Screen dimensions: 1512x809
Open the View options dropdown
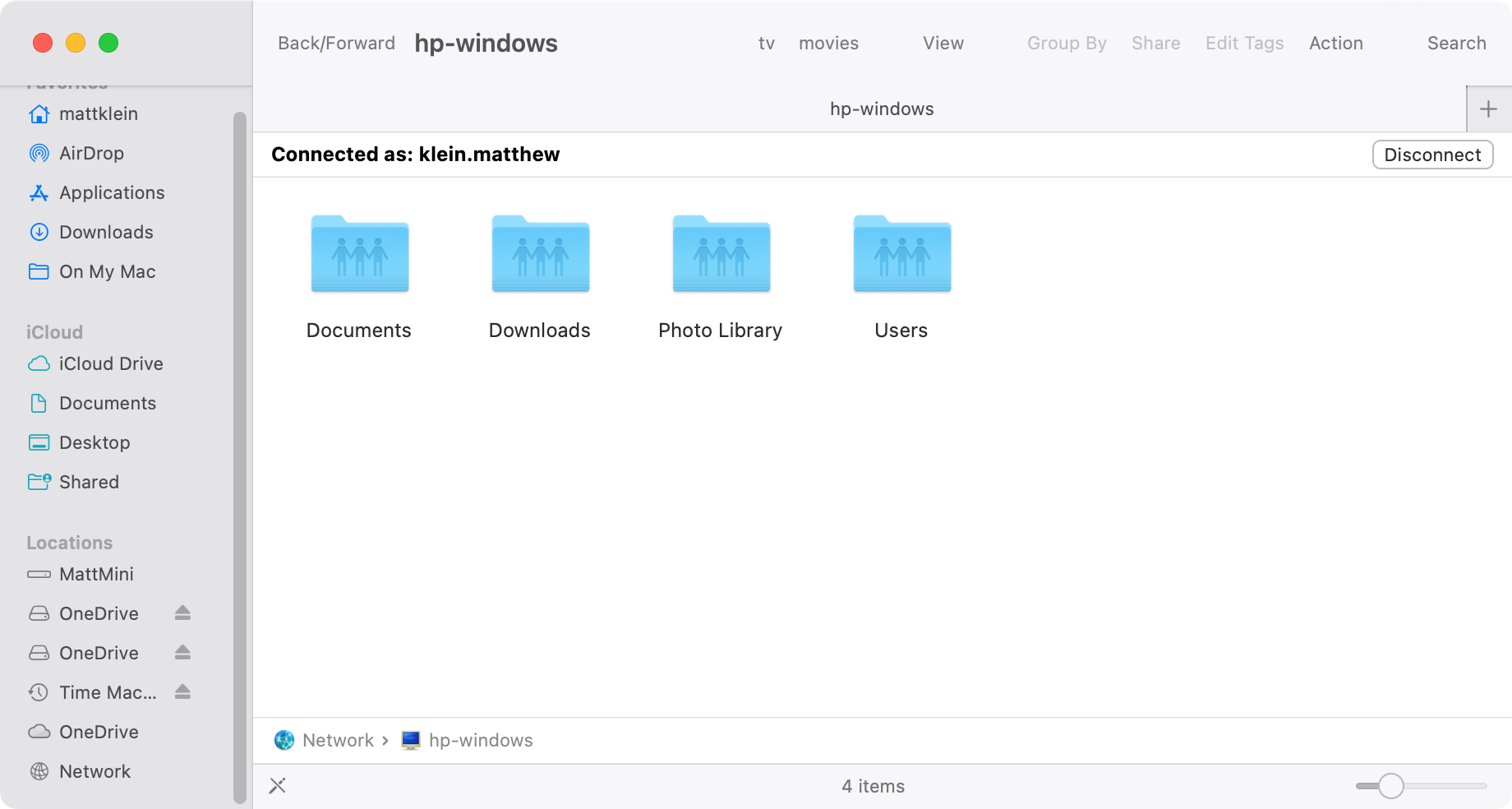click(x=943, y=44)
